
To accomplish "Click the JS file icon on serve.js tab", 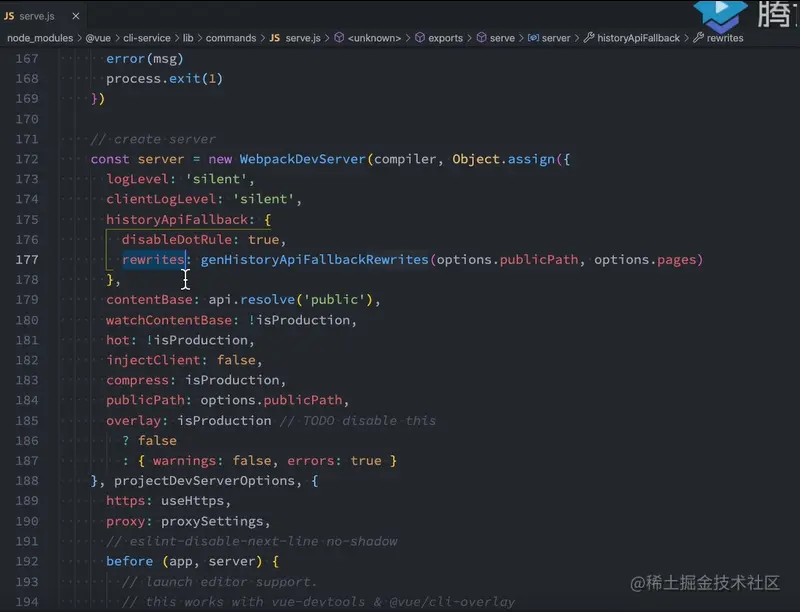I will pos(9,16).
